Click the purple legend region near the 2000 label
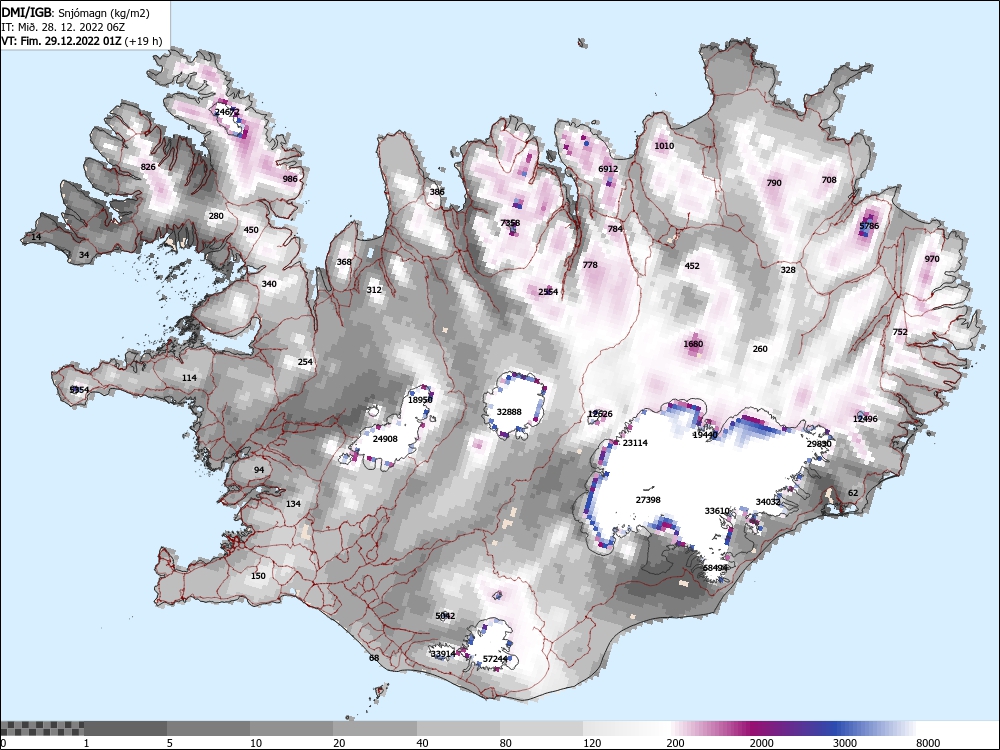The width and height of the screenshot is (1000, 750). pyautogui.click(x=759, y=728)
